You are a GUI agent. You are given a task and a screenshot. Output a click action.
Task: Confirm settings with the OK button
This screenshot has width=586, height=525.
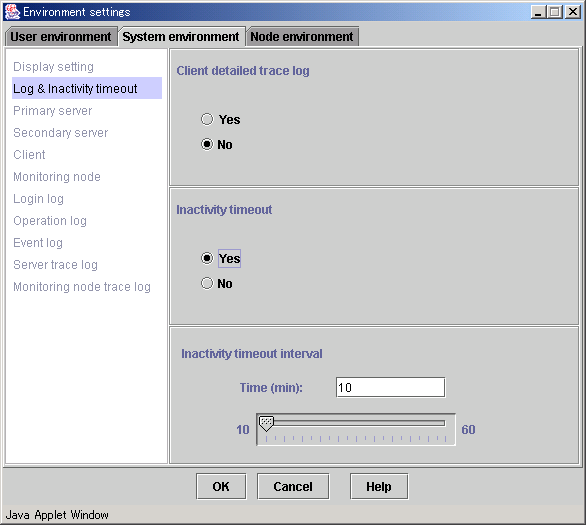(221, 486)
